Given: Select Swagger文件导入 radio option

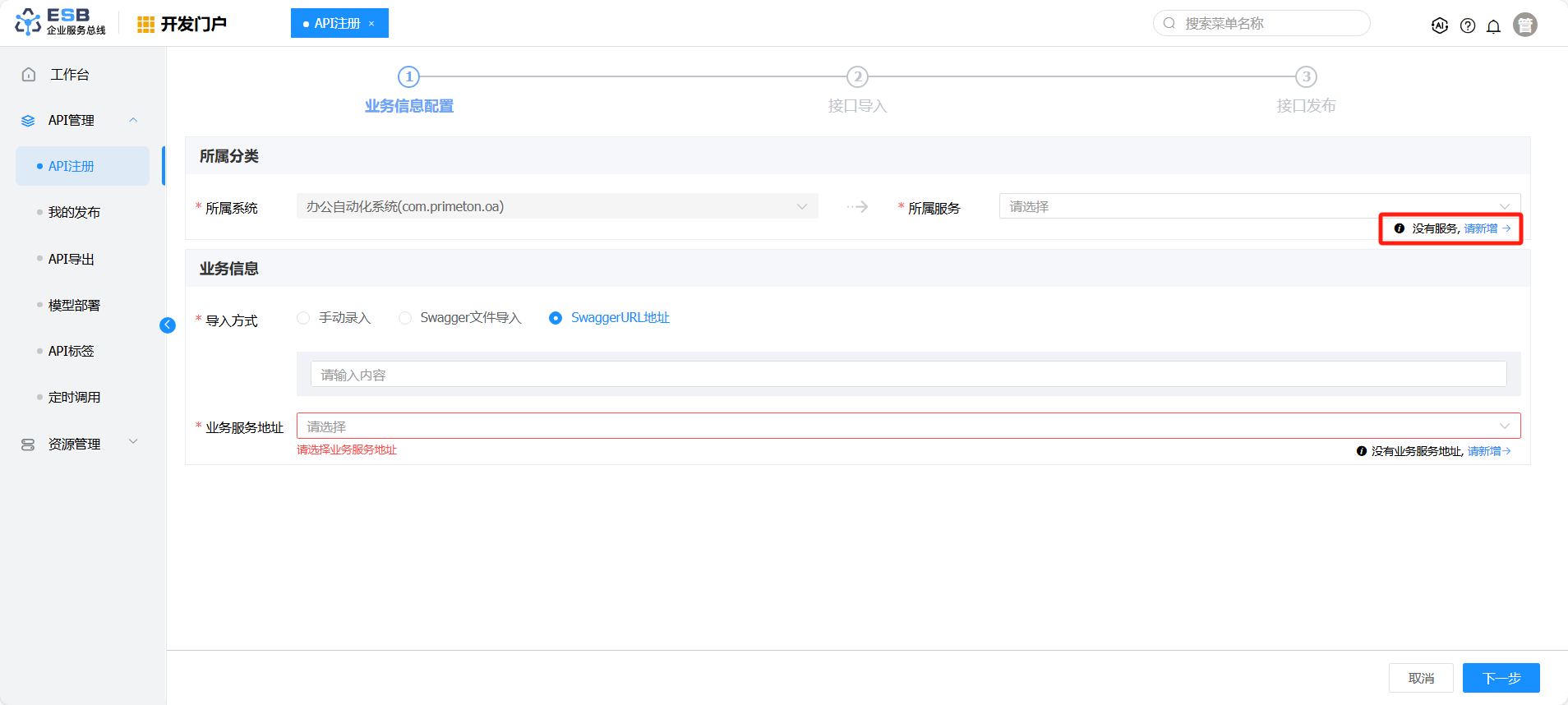Looking at the screenshot, I should (x=405, y=318).
